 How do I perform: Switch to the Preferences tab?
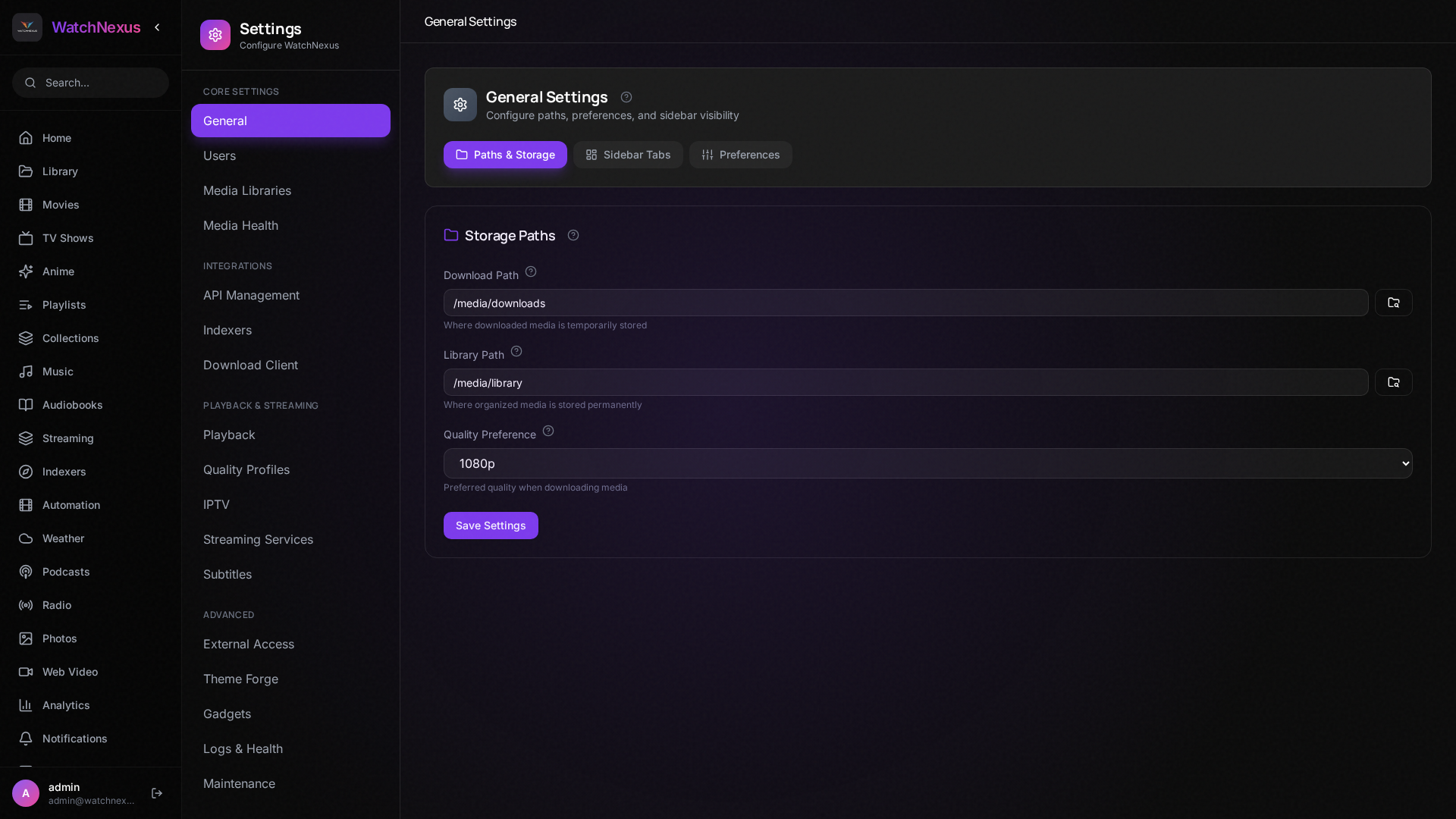click(740, 155)
